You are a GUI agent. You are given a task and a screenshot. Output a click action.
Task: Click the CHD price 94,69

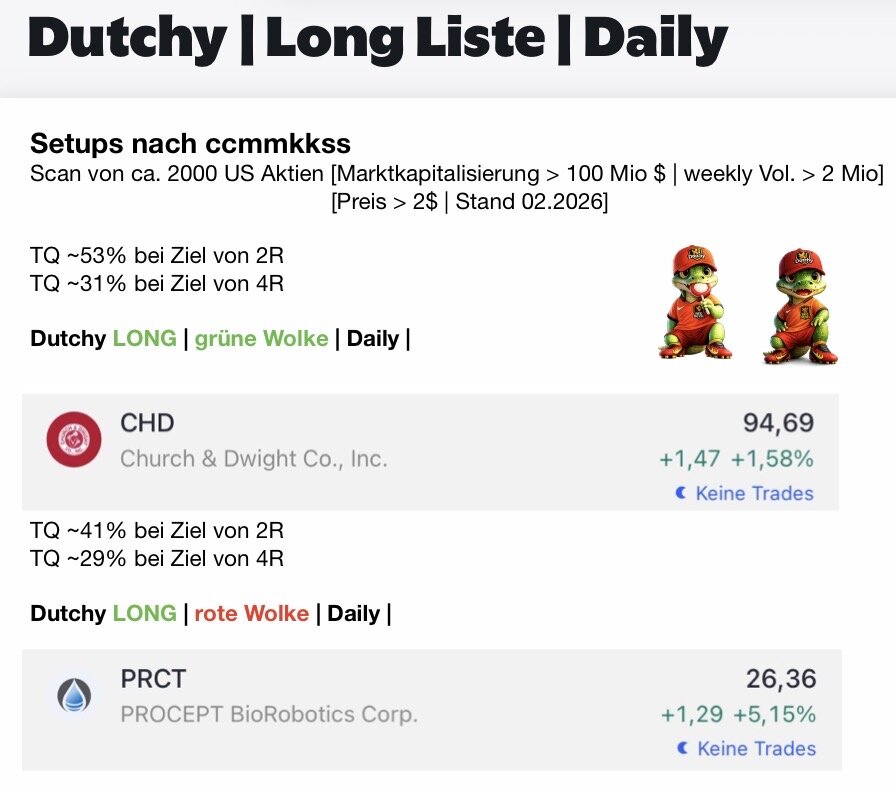(x=777, y=423)
